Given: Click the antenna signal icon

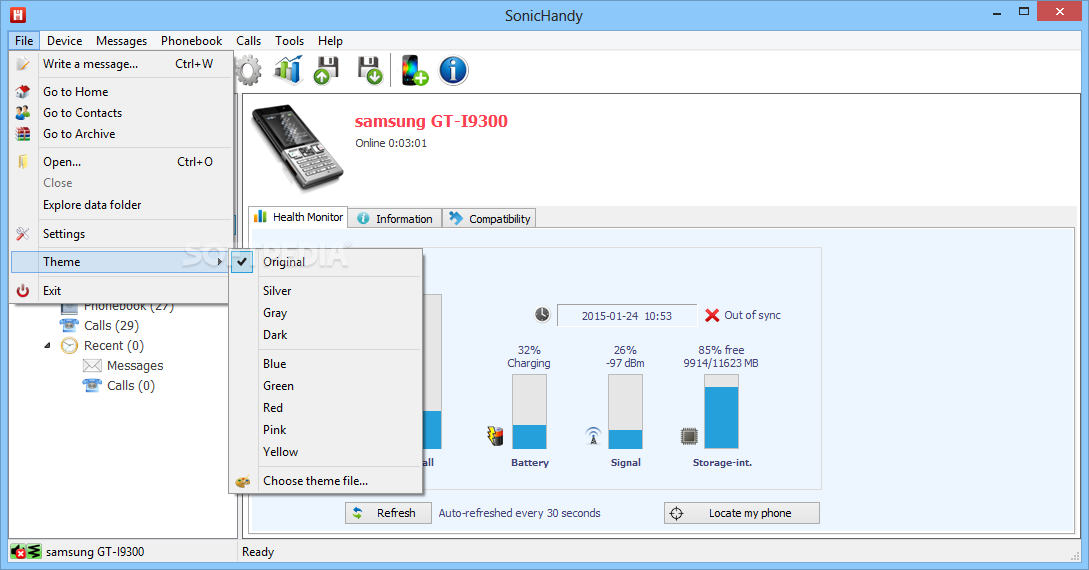Looking at the screenshot, I should click(x=593, y=436).
